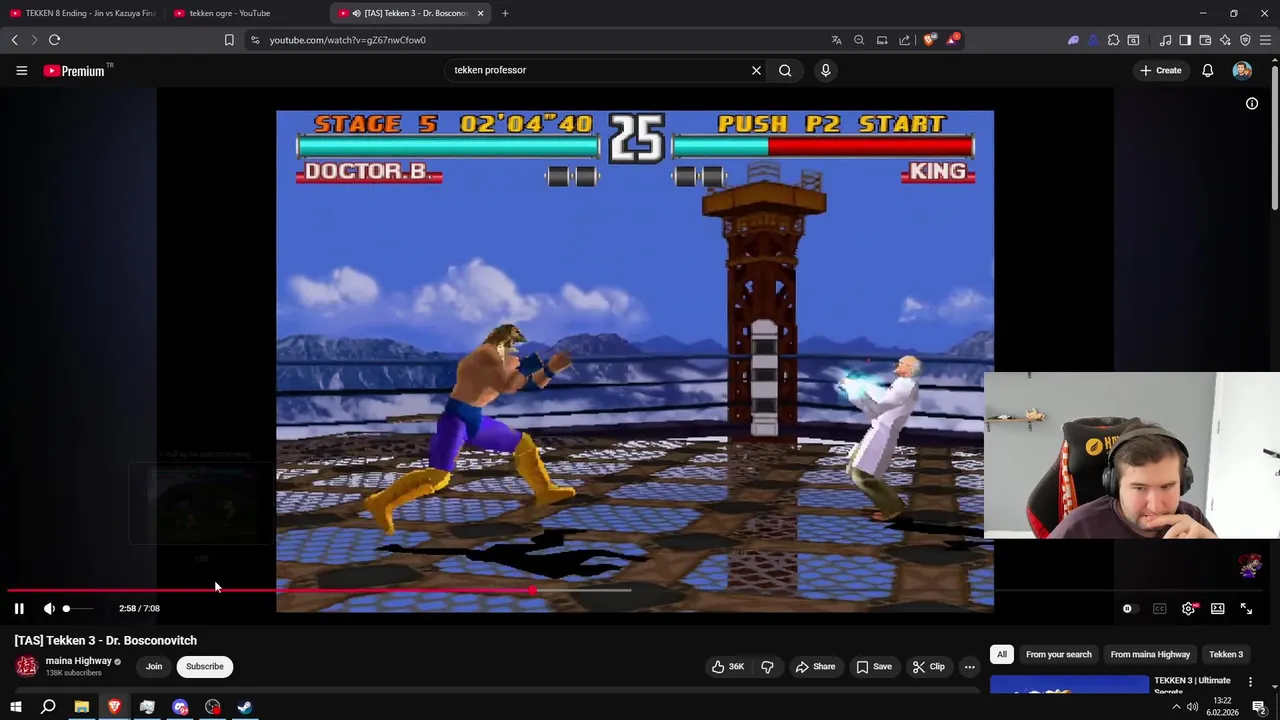Open File Explorer from taskbar

click(x=81, y=707)
